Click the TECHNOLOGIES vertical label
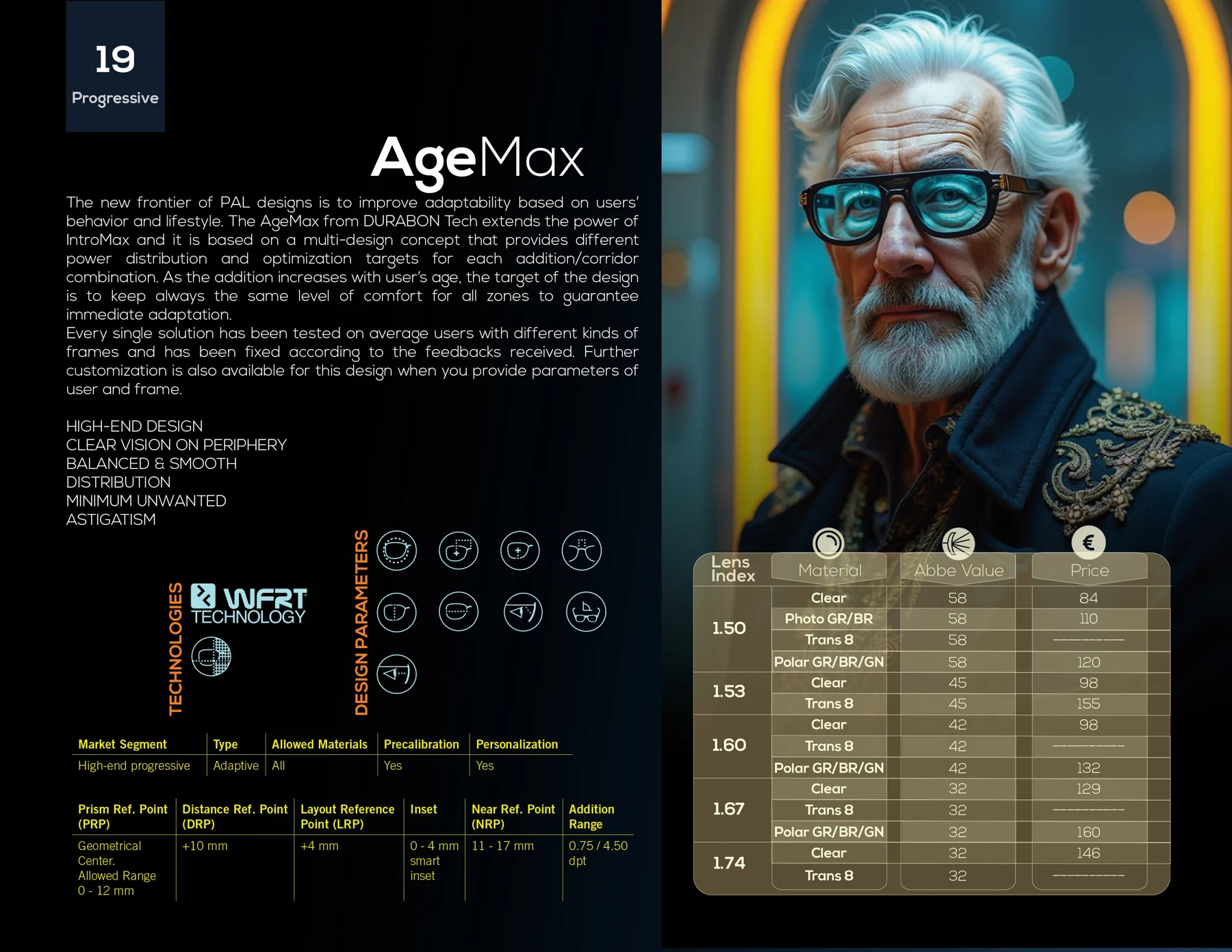This screenshot has width=1232, height=952. coord(176,648)
